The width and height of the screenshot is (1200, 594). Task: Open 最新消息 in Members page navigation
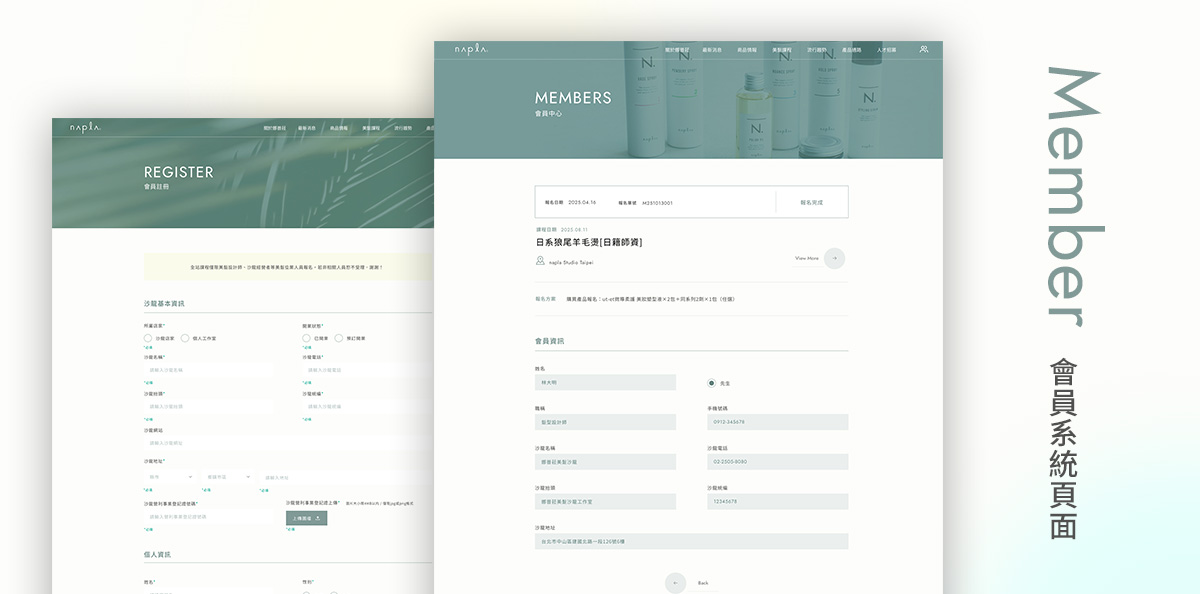pyautogui.click(x=711, y=49)
